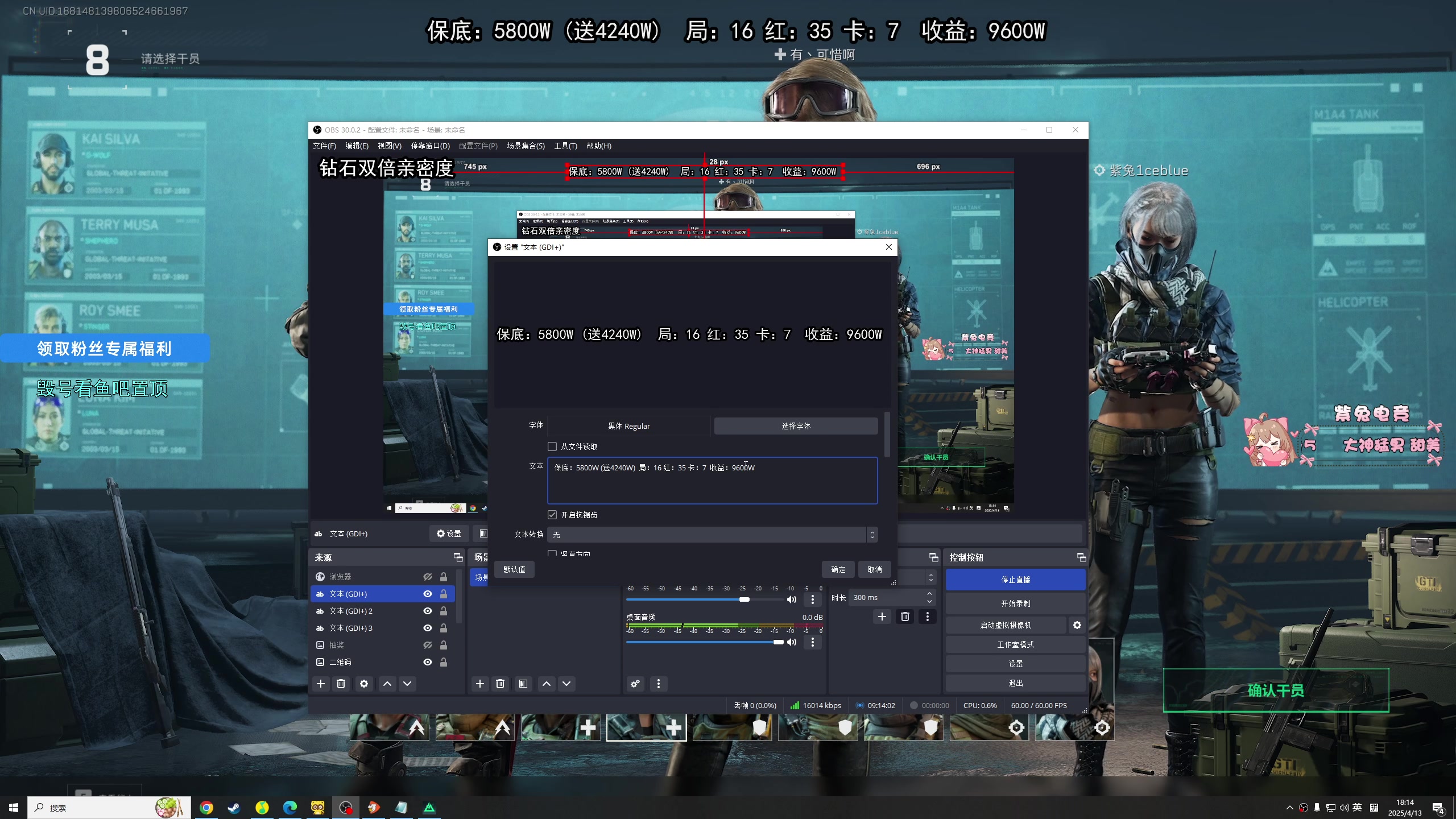Viewport: 1456px width, 819px height.
Task: Click 工作室模式 button
Action: coord(1016,644)
